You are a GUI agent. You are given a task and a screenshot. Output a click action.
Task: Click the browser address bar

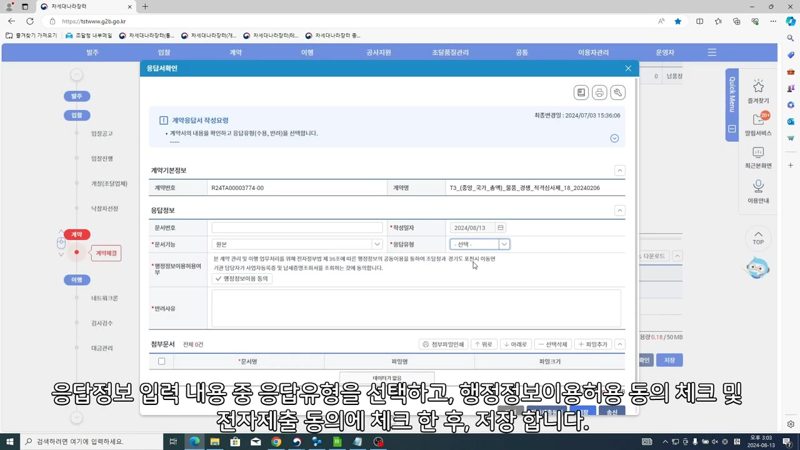pyautogui.click(x=352, y=21)
